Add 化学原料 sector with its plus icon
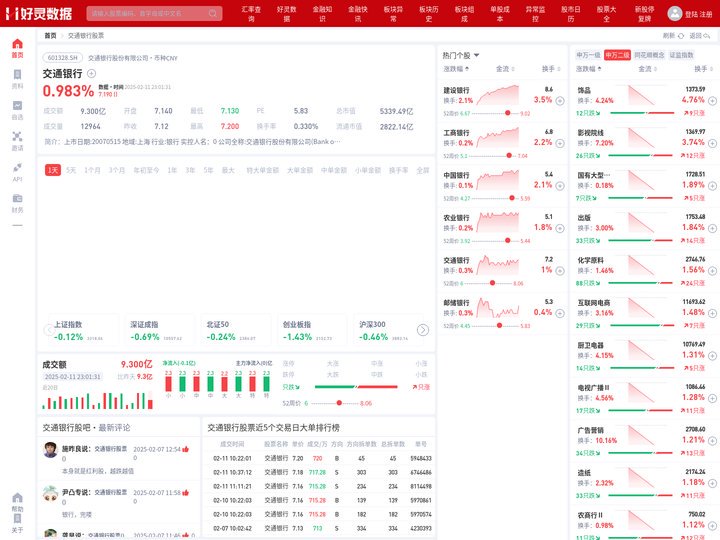This screenshot has width=720, height=540. pyautogui.click(x=712, y=271)
